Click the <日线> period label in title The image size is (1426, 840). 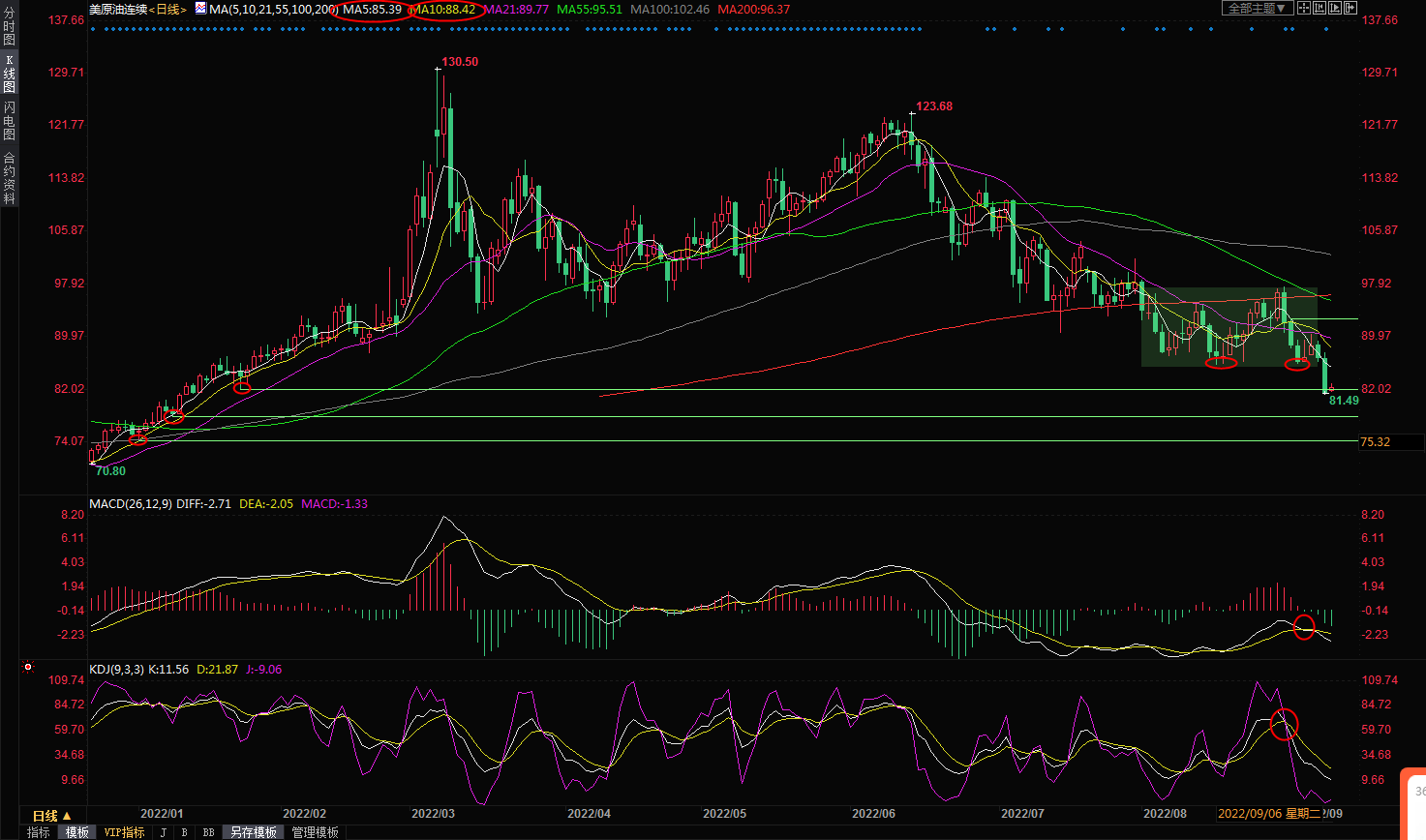(168, 9)
